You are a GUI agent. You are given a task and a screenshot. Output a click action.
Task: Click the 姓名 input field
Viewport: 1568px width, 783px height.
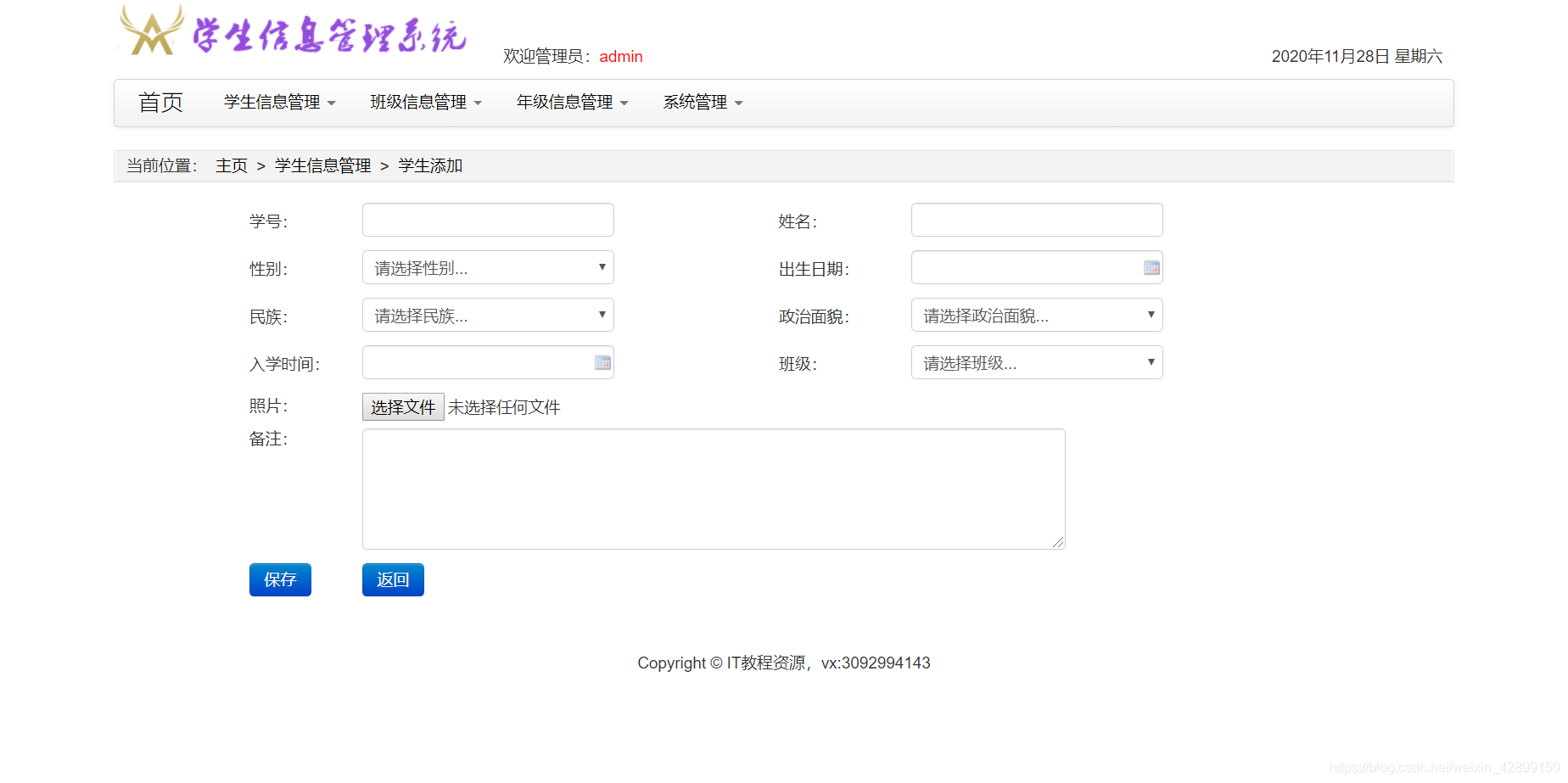click(1037, 220)
